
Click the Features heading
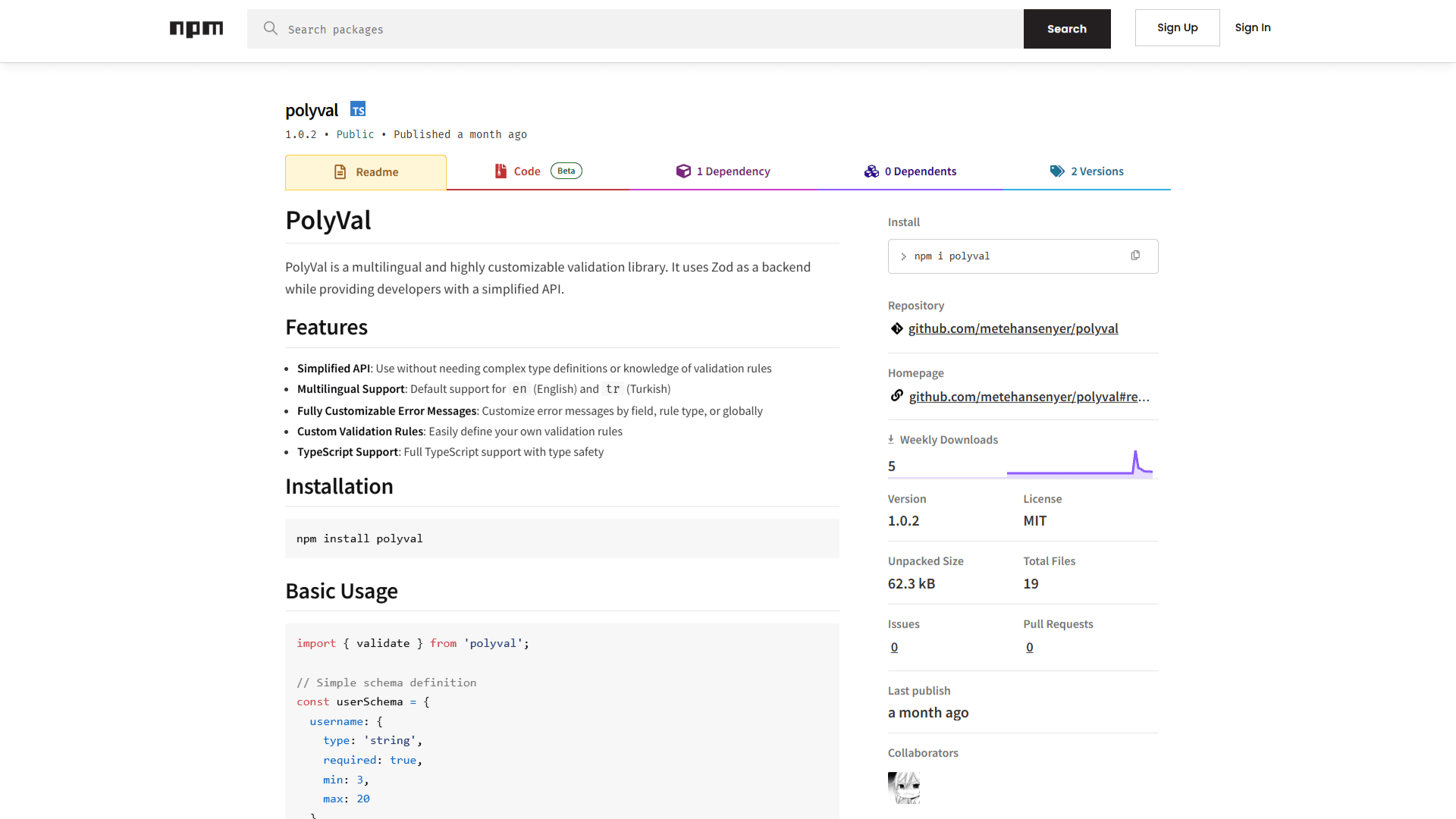[x=326, y=327]
